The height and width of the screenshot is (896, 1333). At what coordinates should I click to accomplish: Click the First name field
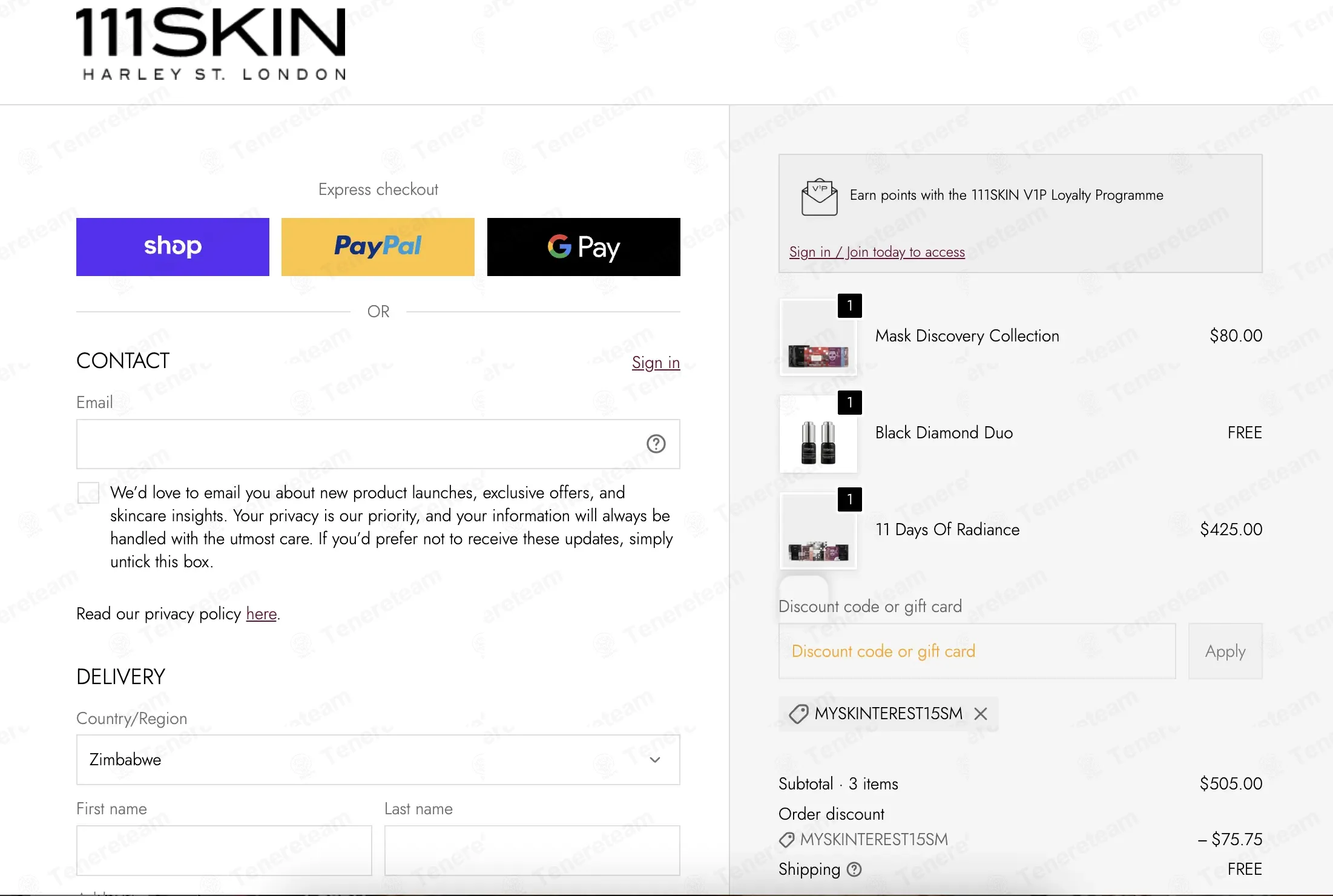click(224, 851)
